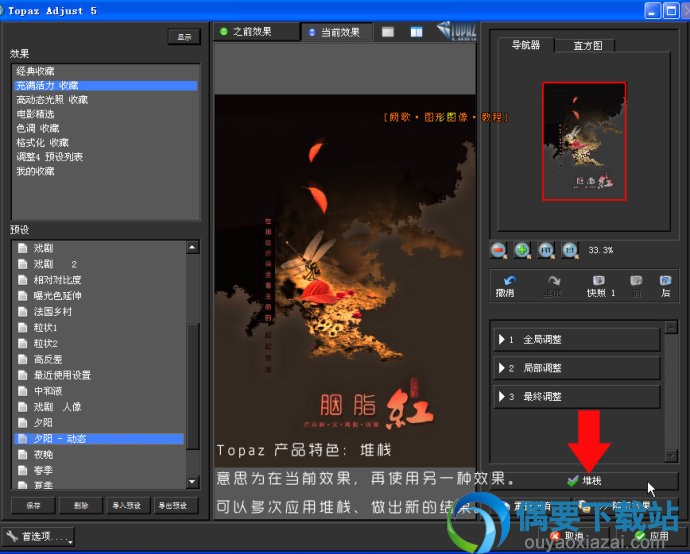Expand section 1 全局调整
This screenshot has width=690, height=554.
coord(577,340)
